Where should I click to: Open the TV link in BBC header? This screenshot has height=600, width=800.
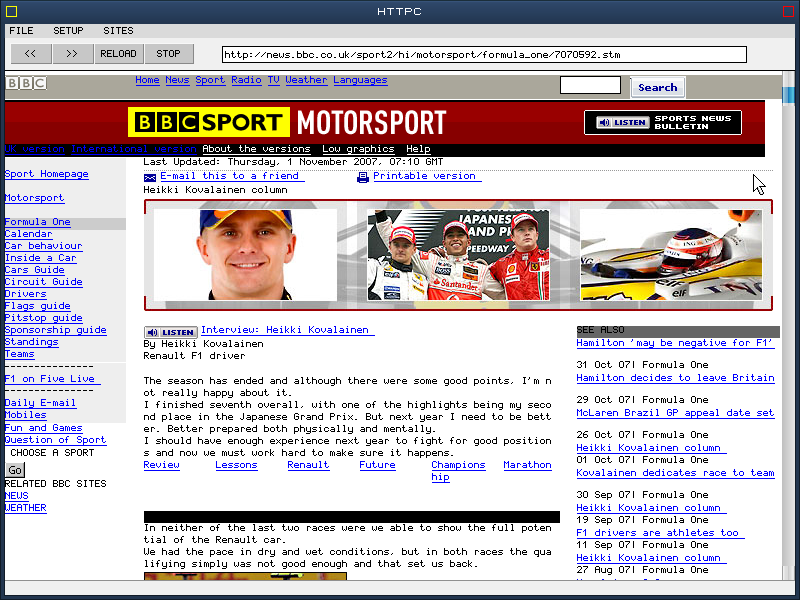click(273, 80)
